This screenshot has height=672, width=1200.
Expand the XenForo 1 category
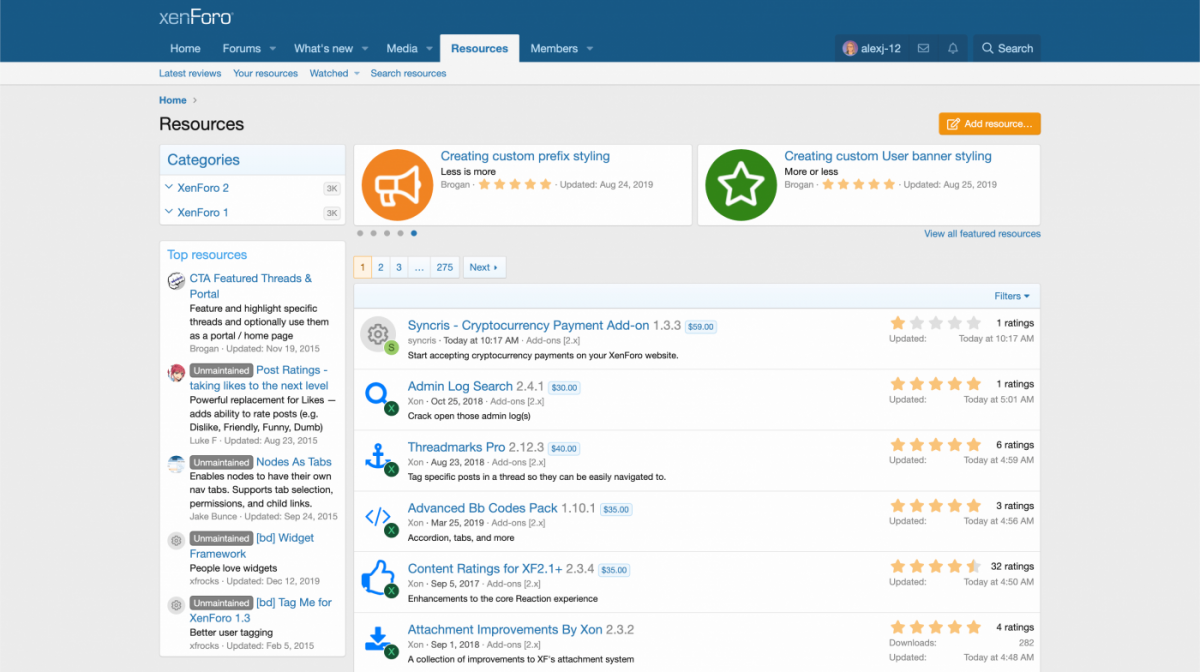coord(169,212)
